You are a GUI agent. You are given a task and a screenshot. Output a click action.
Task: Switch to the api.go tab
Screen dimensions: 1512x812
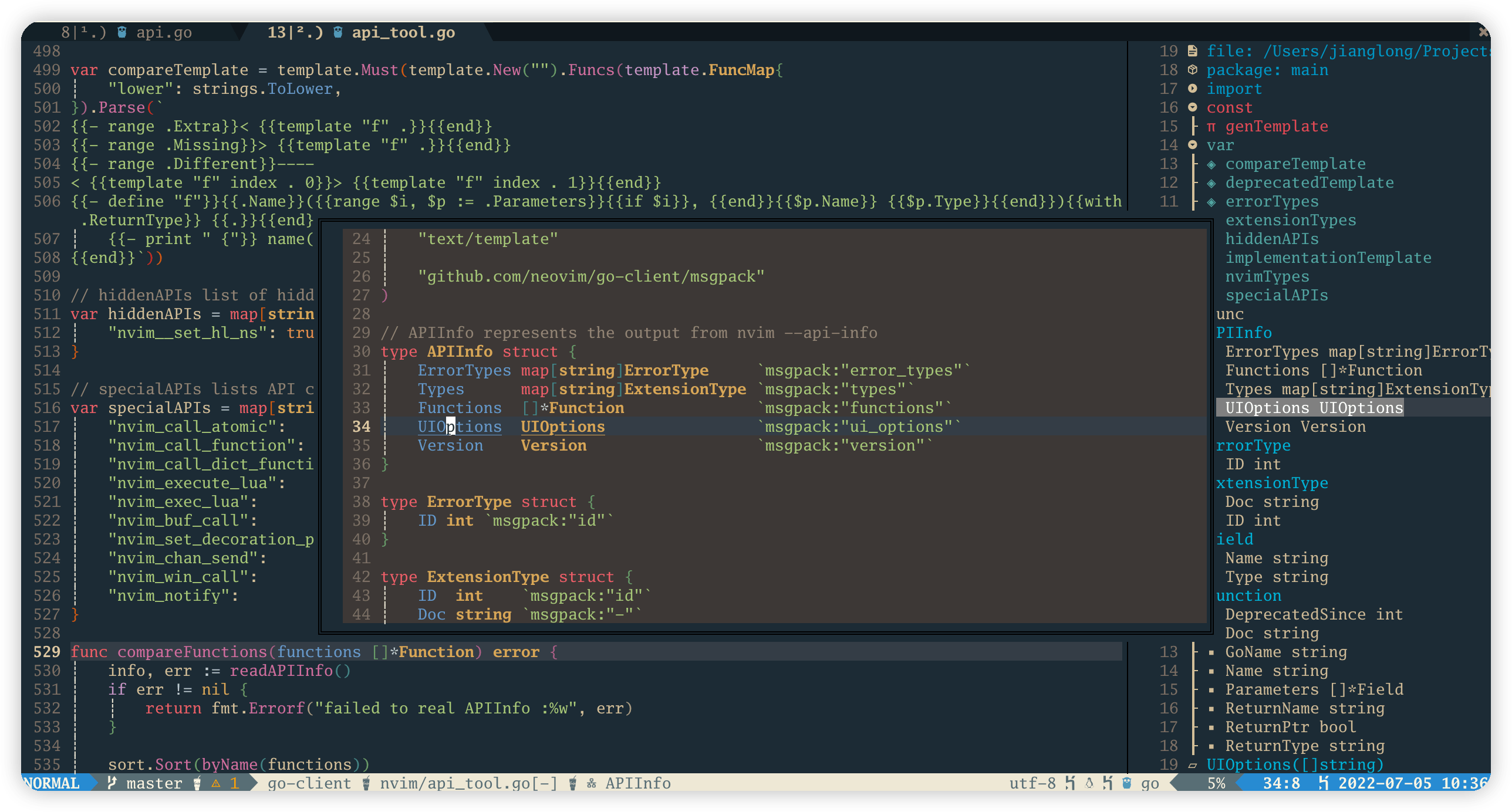(x=163, y=32)
